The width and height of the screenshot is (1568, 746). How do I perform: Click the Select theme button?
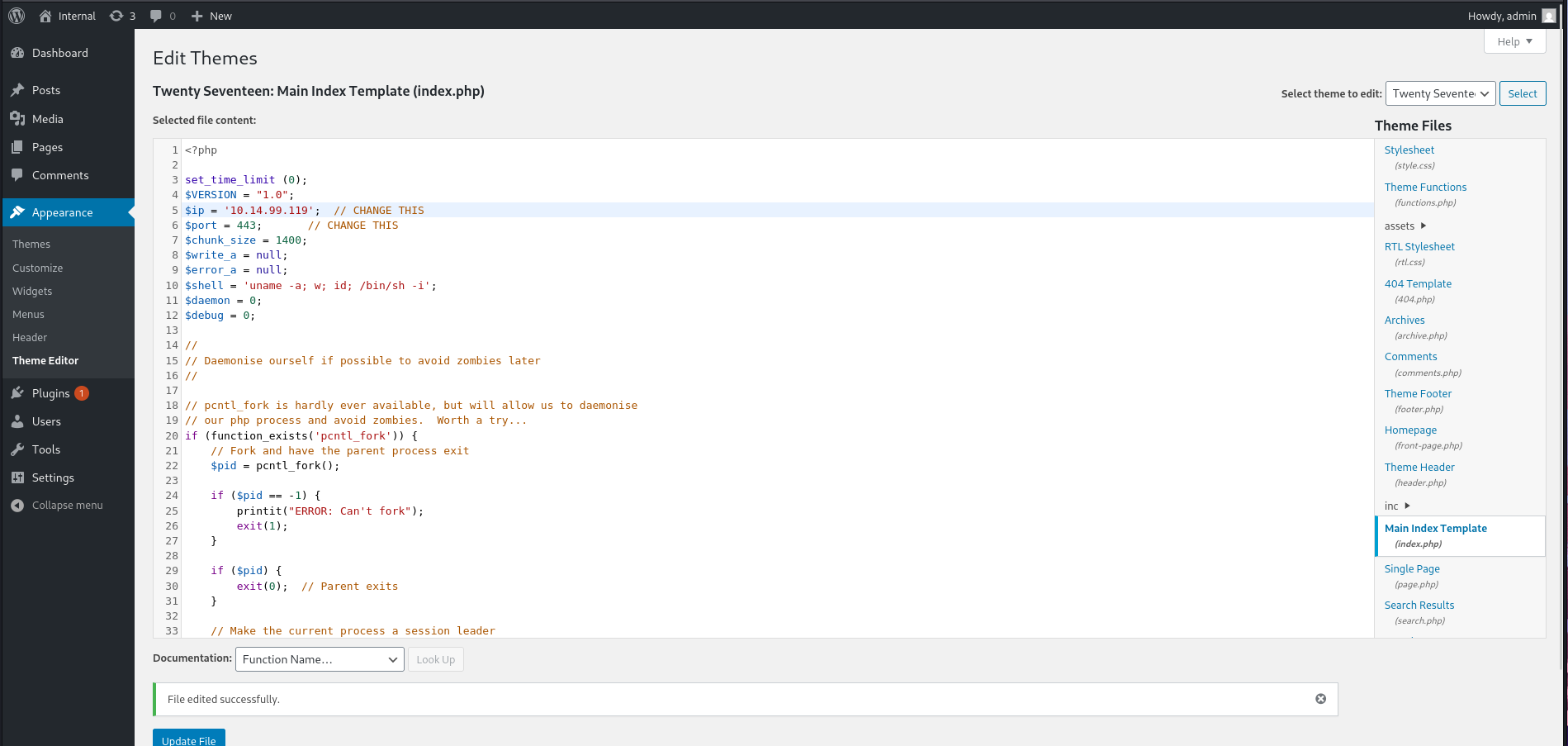[x=1523, y=93]
